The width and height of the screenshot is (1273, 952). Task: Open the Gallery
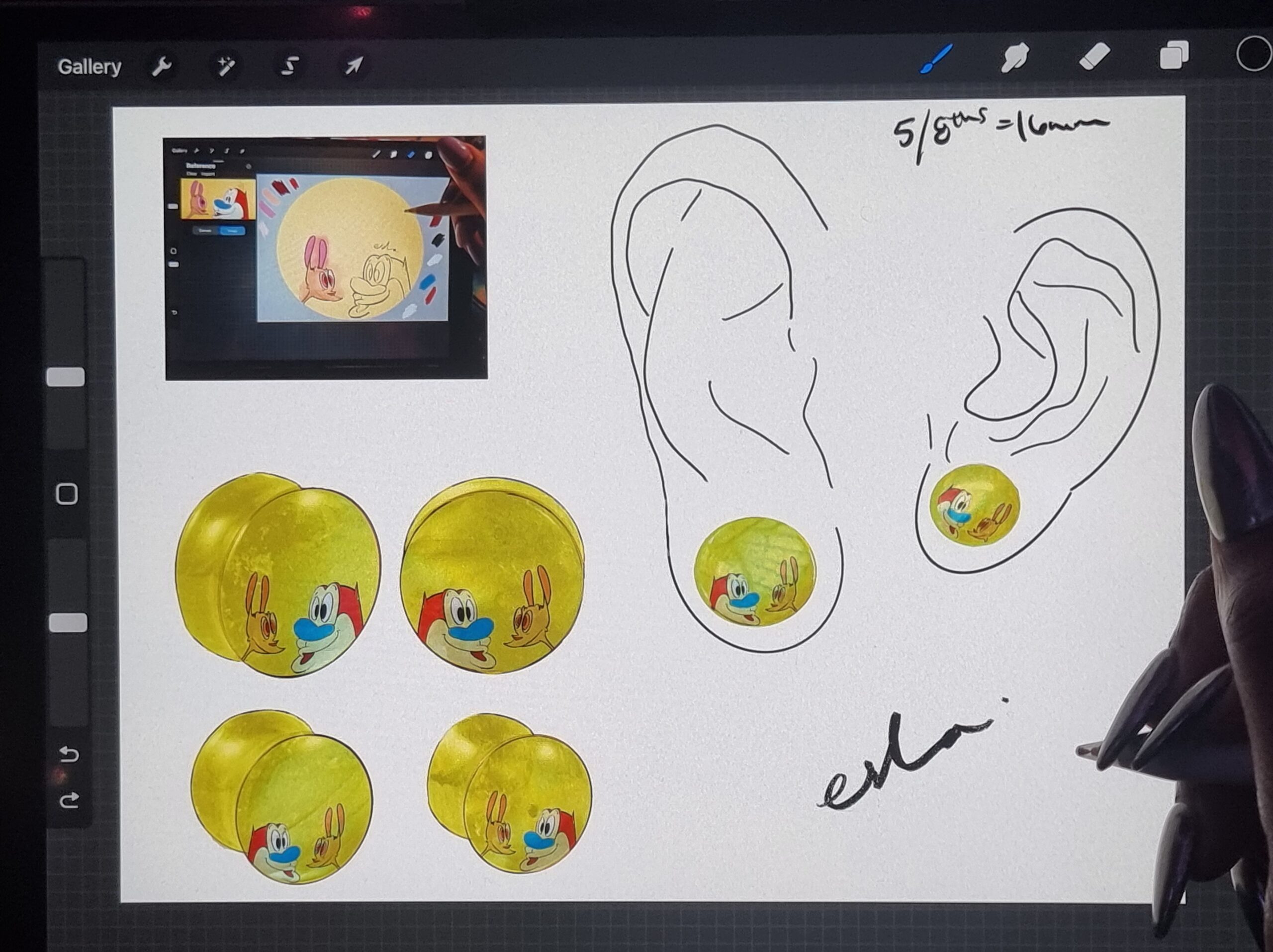[x=89, y=67]
